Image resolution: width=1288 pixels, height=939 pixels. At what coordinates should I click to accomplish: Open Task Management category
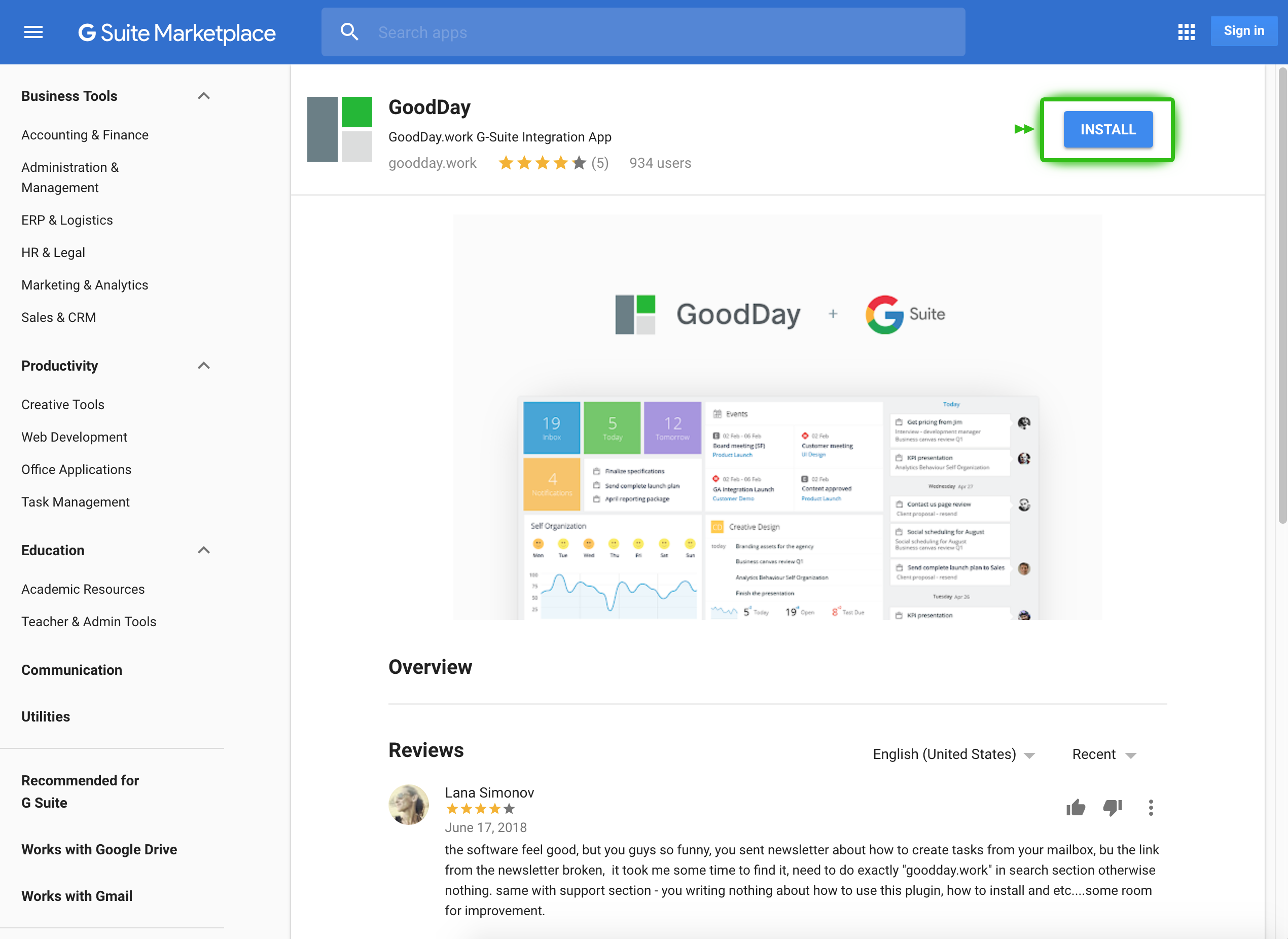pyautogui.click(x=75, y=502)
